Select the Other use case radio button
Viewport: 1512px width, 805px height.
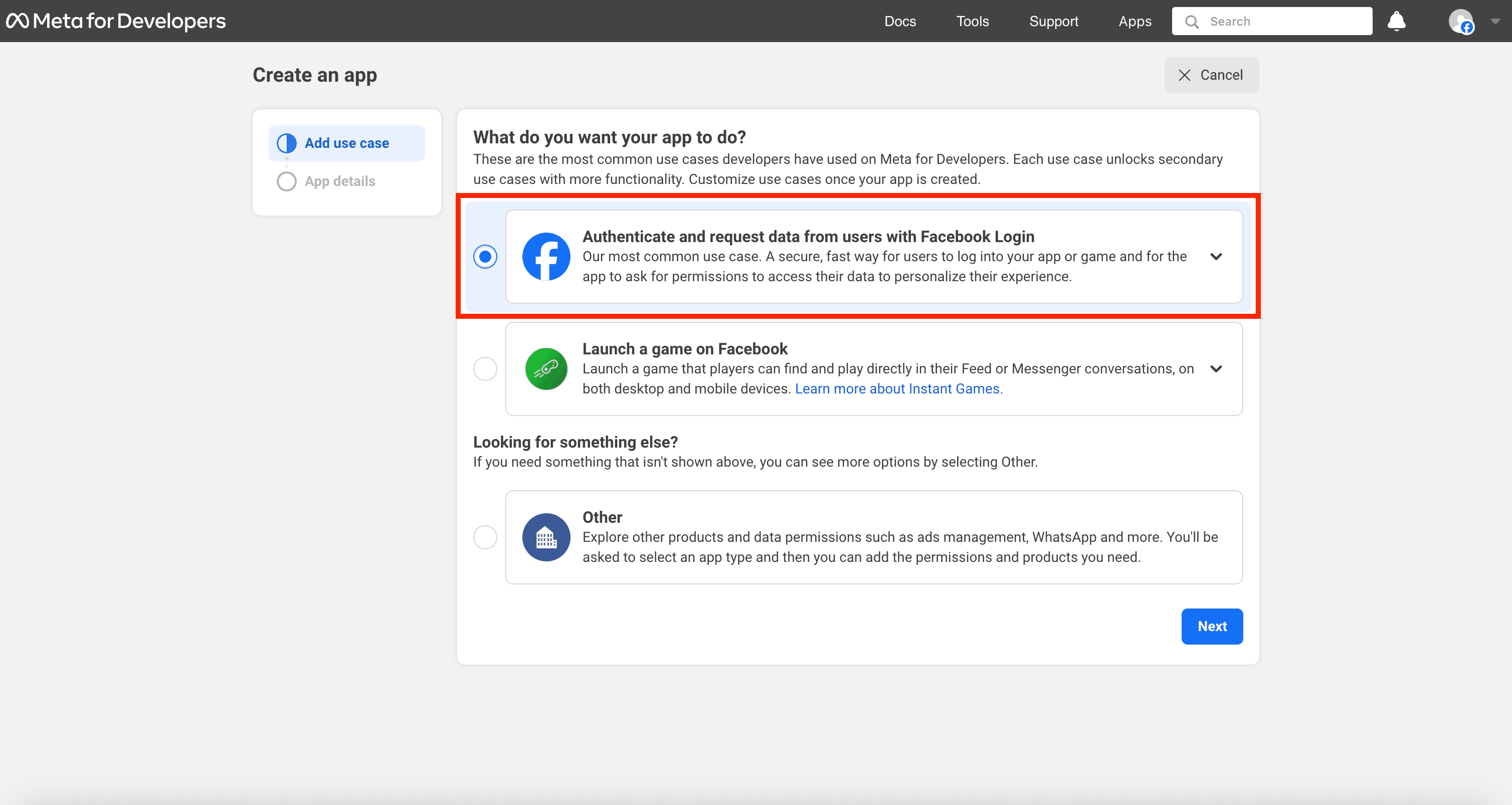tap(485, 537)
